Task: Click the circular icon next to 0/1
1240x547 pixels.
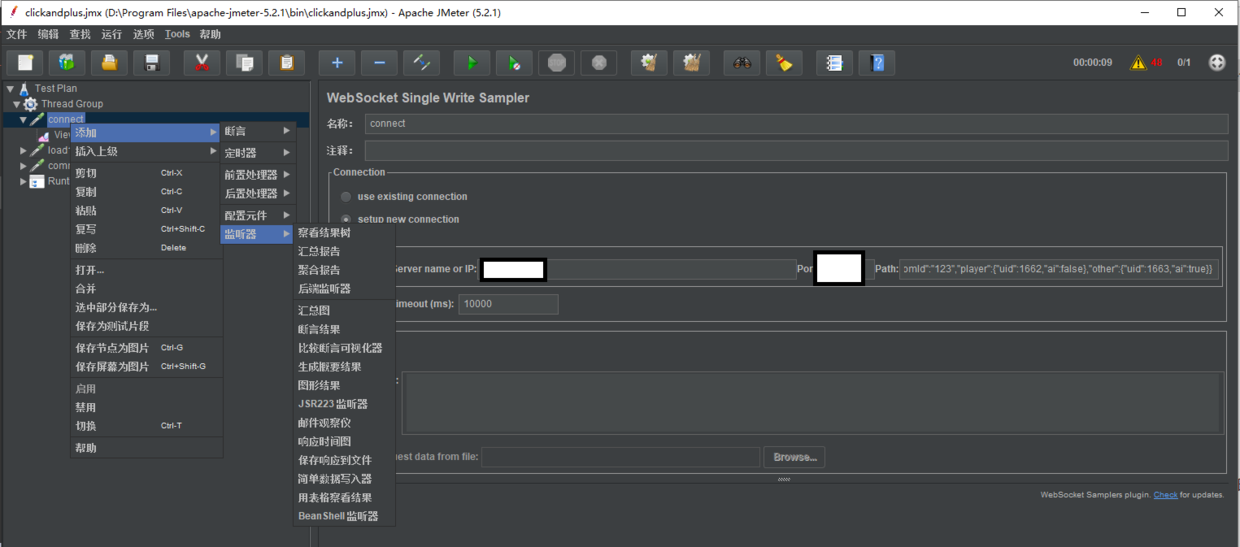Action: coord(1217,62)
